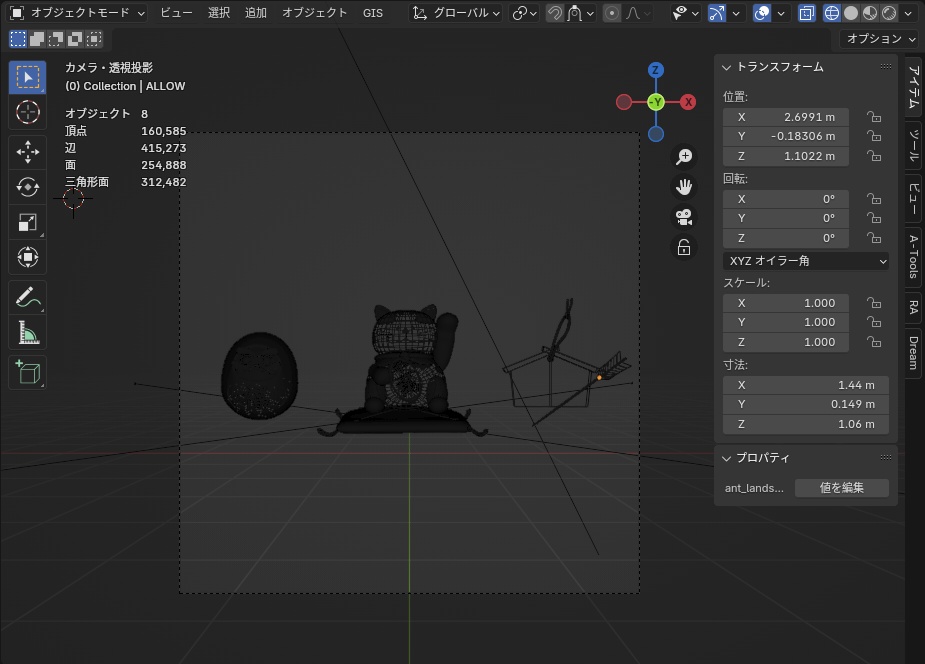Select the Move tool in the toolbar
This screenshot has height=664, width=925.
click(x=27, y=152)
